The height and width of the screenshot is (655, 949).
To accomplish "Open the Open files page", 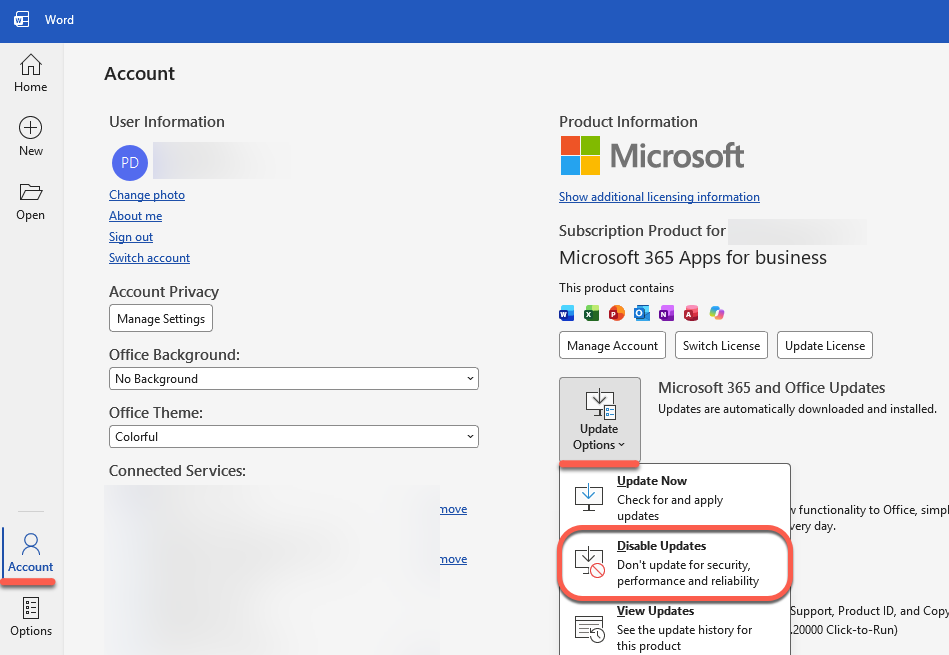I will (30, 202).
